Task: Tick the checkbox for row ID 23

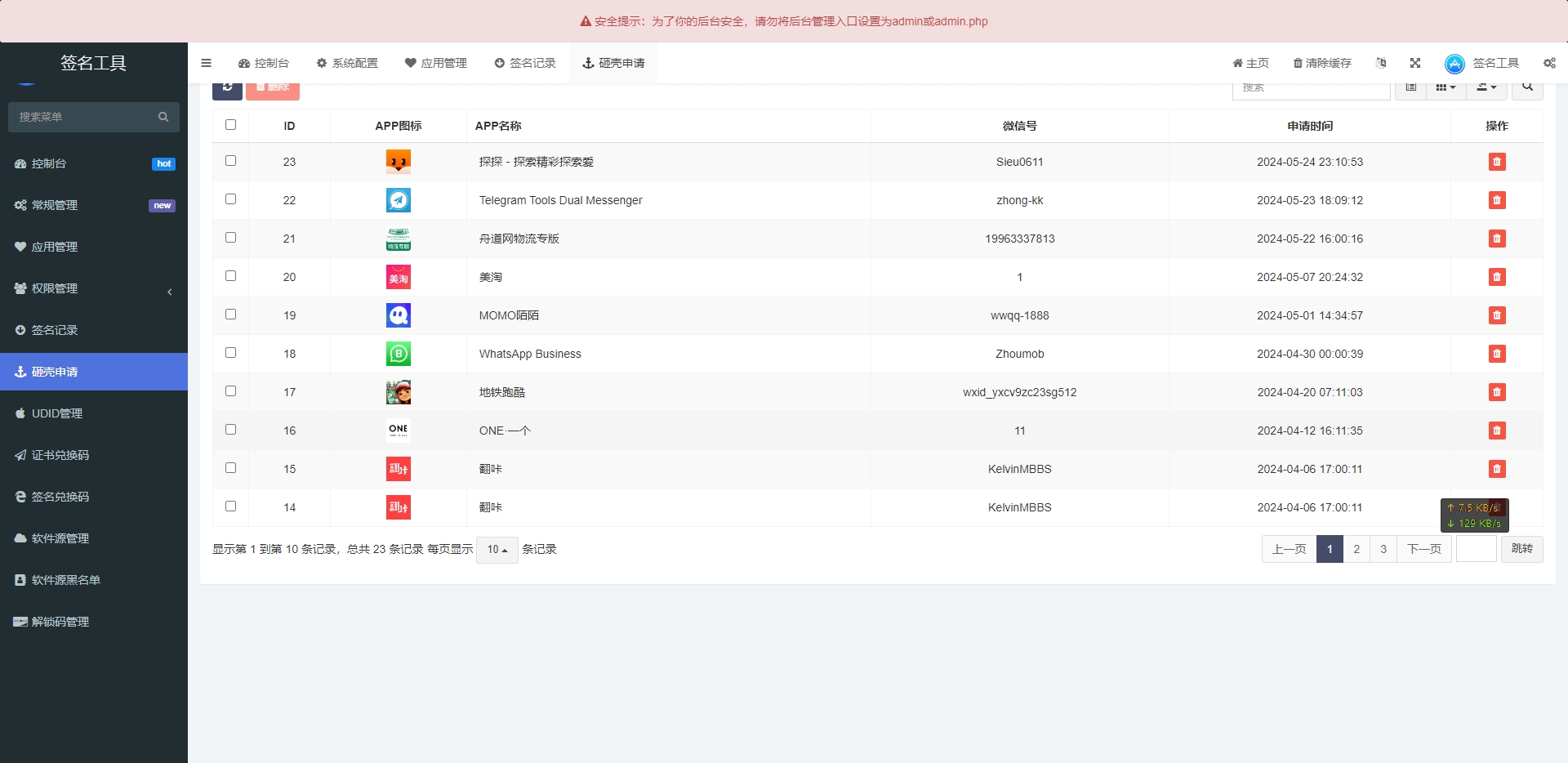Action: [x=230, y=161]
